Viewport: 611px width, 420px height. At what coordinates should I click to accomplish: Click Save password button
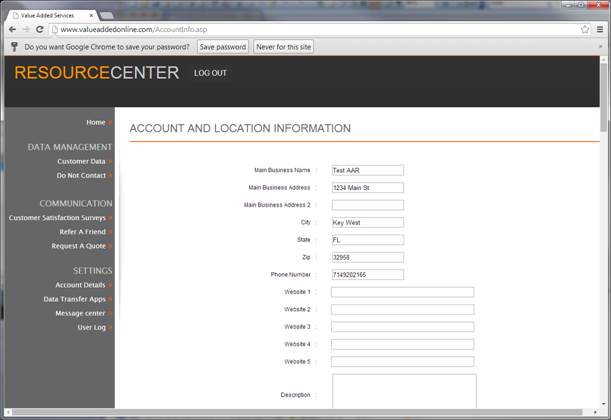pos(223,47)
